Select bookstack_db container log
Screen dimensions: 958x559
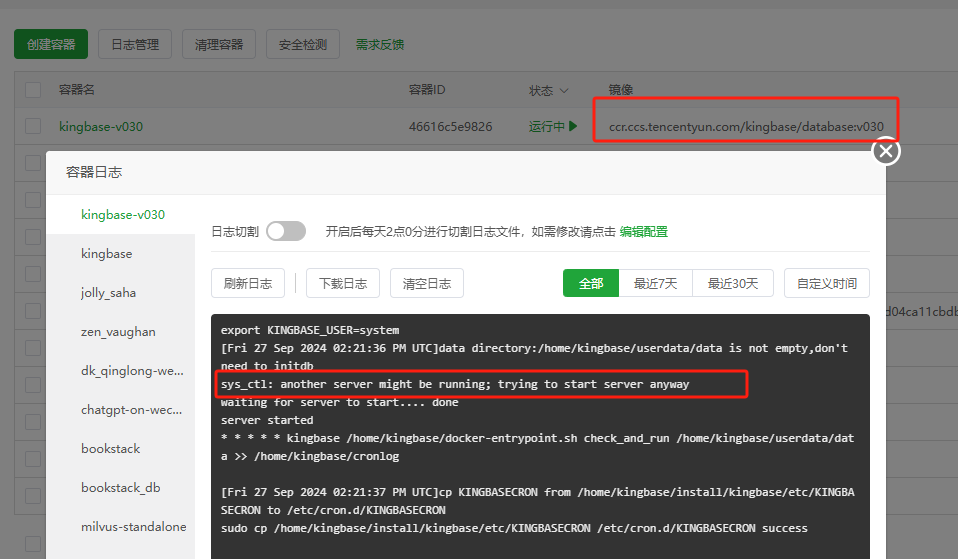point(120,488)
